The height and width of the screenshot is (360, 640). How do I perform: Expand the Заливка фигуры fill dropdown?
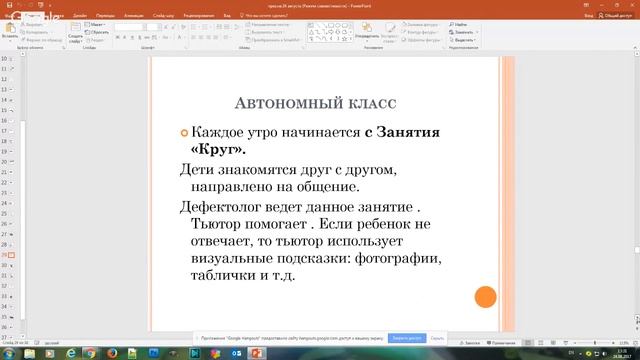[420, 24]
